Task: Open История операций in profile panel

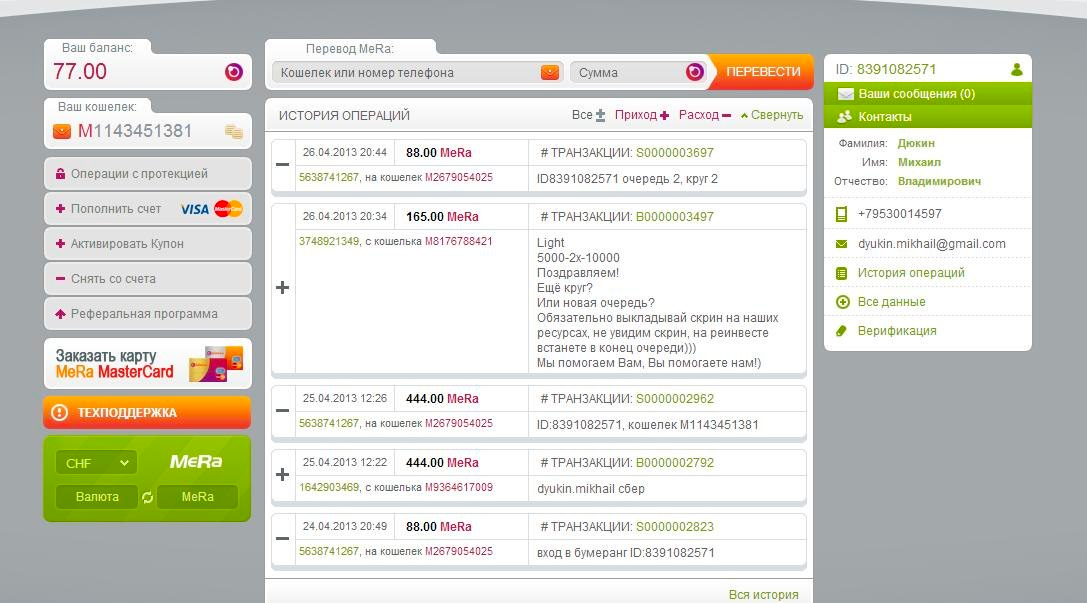Action: tap(911, 272)
